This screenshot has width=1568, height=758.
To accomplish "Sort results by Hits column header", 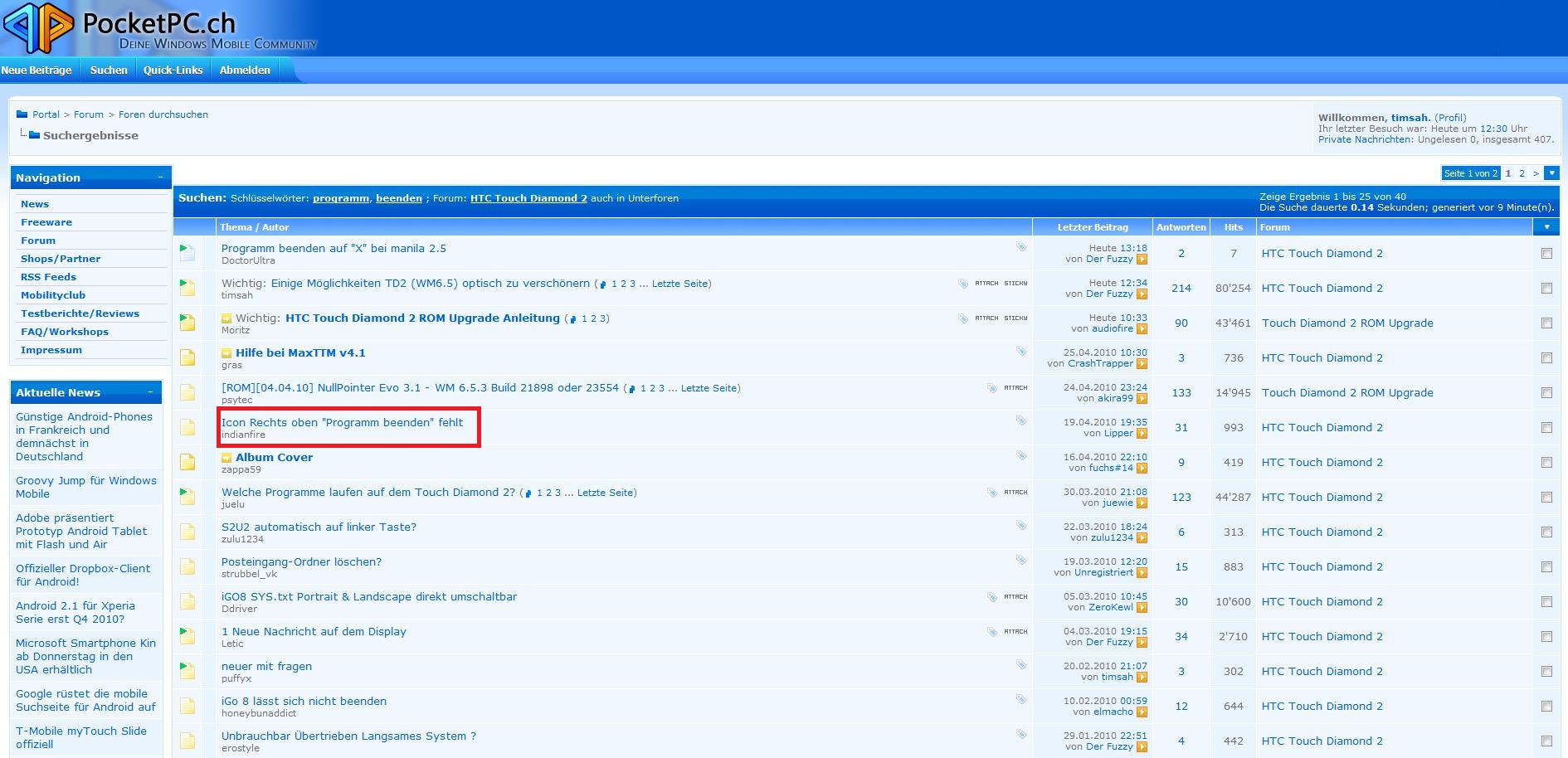I will (1233, 227).
